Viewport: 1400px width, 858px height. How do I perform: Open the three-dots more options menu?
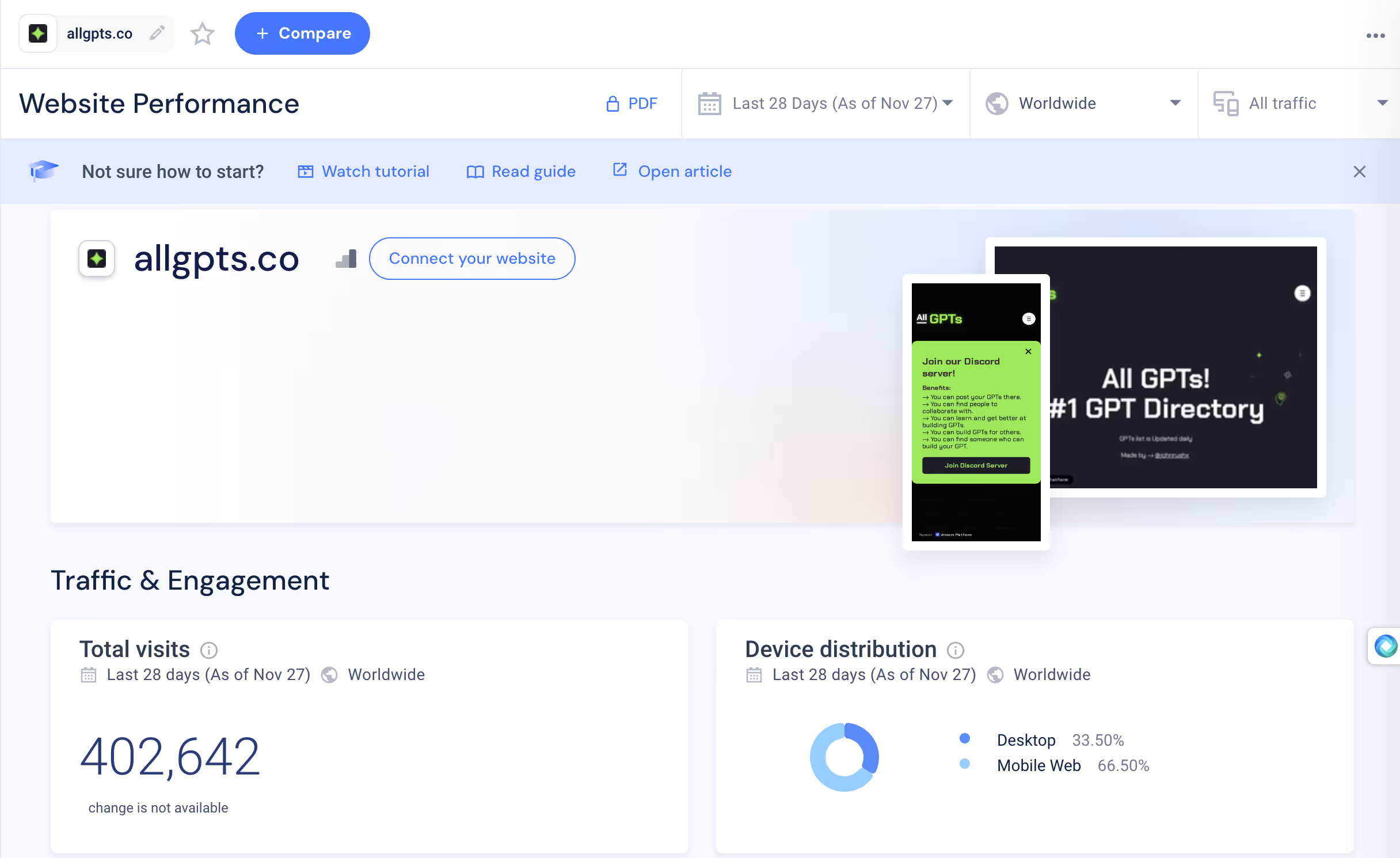point(1375,36)
